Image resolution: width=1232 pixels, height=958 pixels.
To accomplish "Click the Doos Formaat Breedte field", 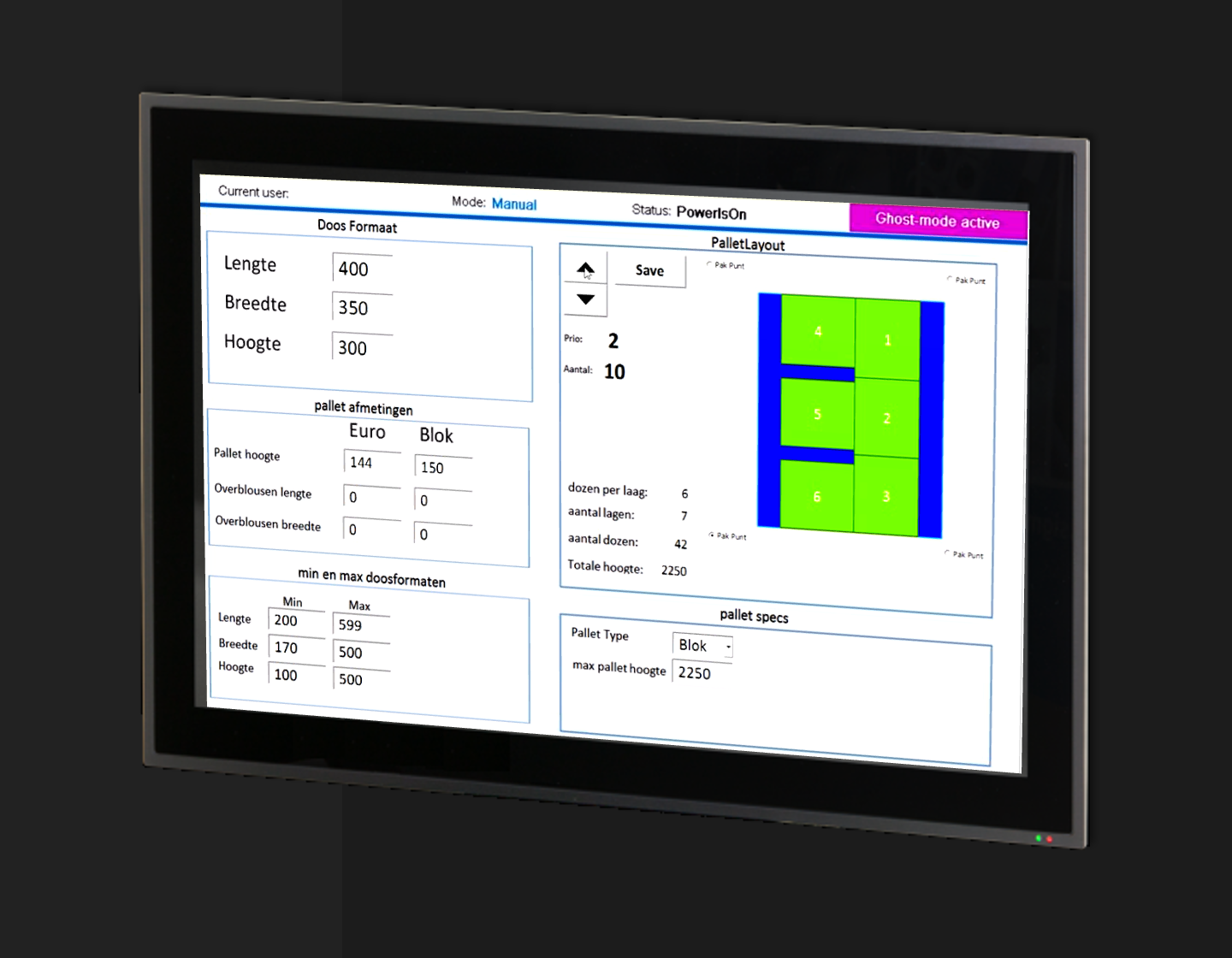I will point(362,308).
